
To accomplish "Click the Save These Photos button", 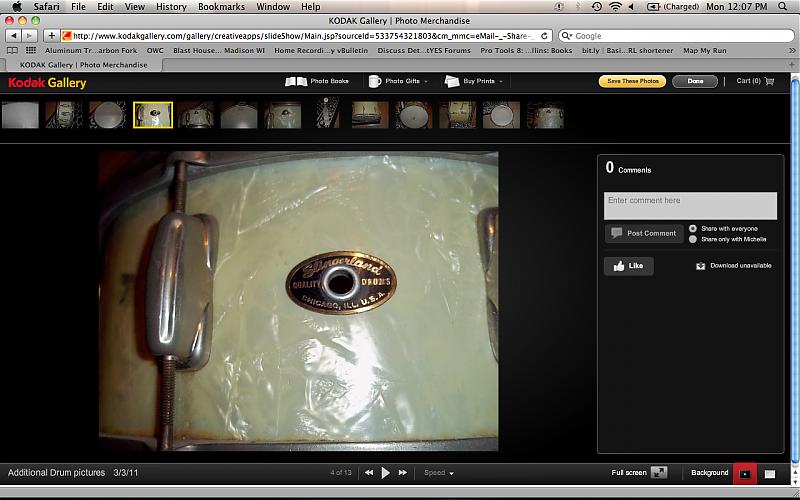I will click(632, 81).
